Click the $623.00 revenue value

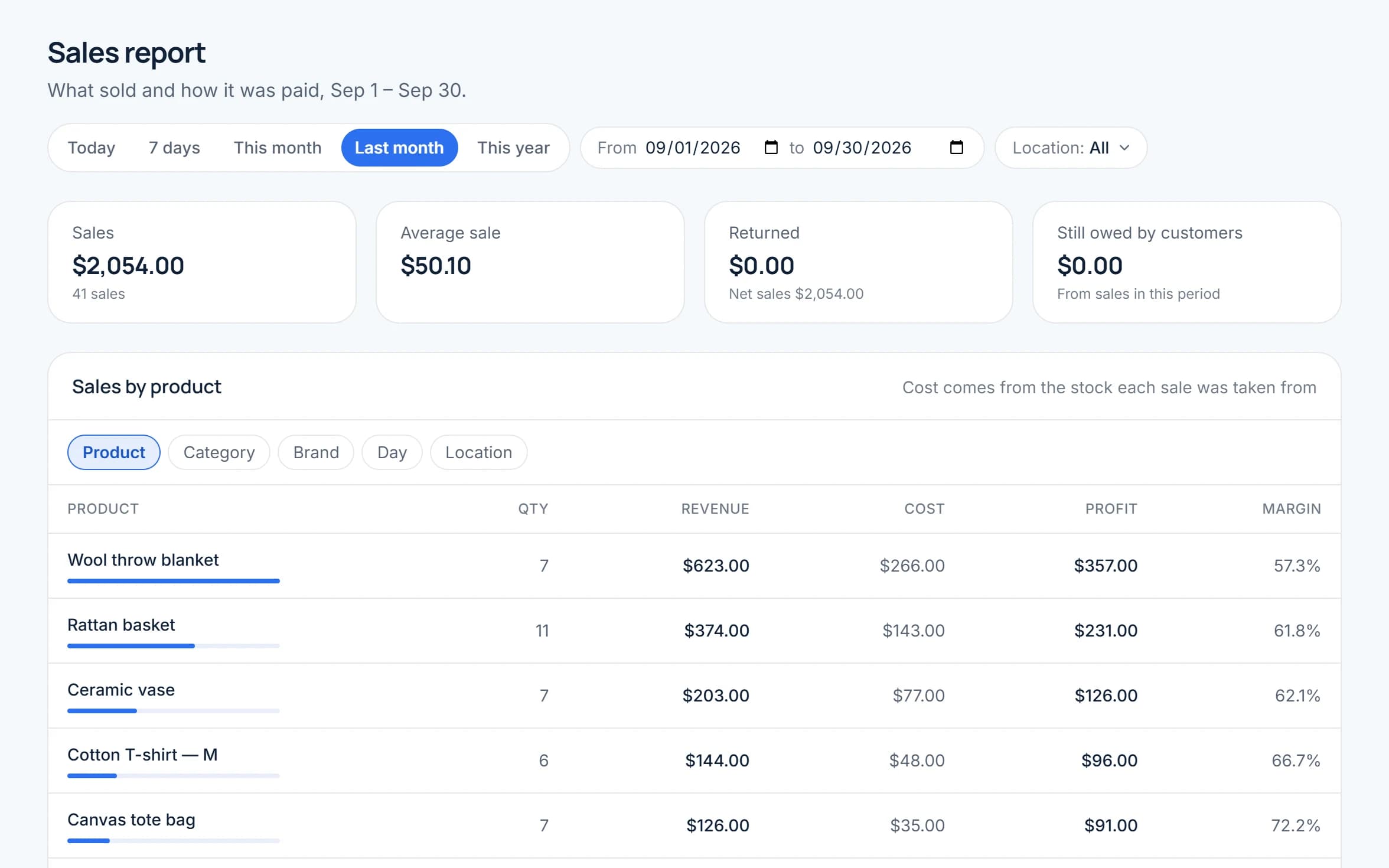coord(716,566)
